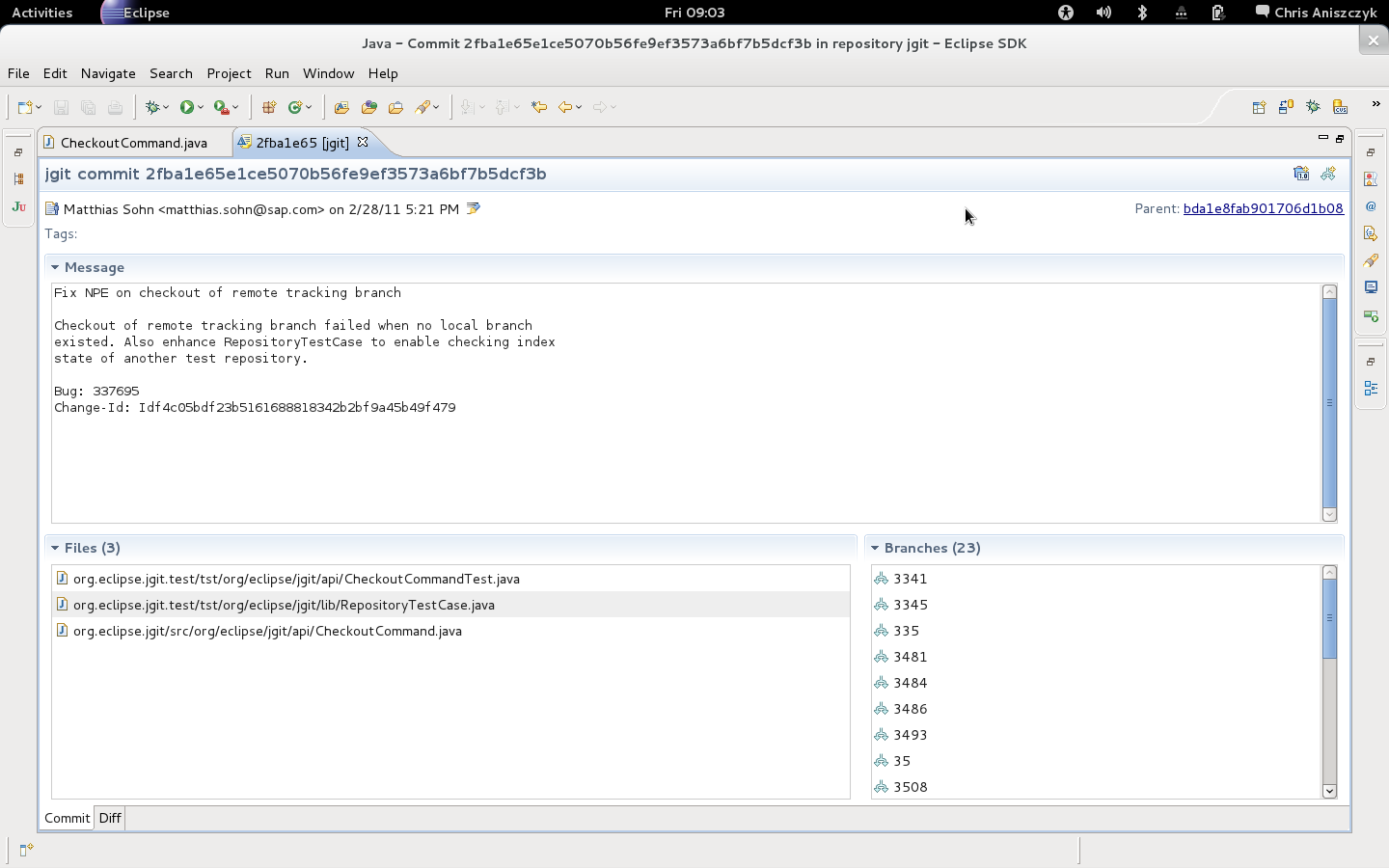This screenshot has height=868, width=1389.
Task: Collapse the Files (3) section
Action: coord(55,548)
